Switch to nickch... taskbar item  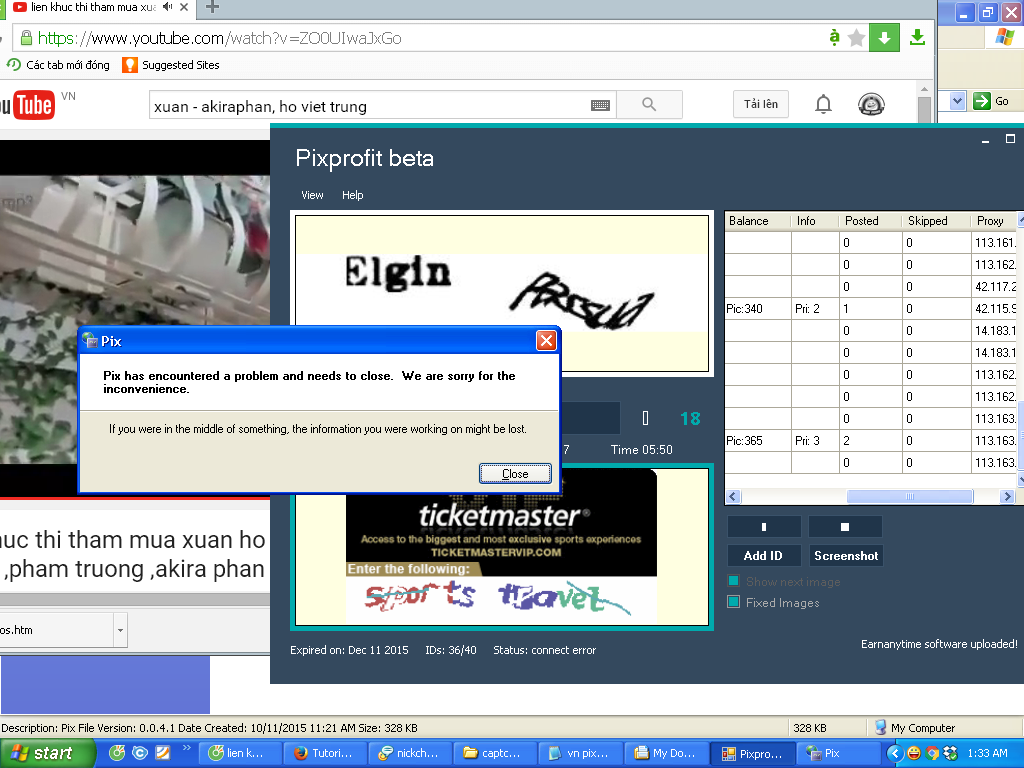tap(409, 753)
